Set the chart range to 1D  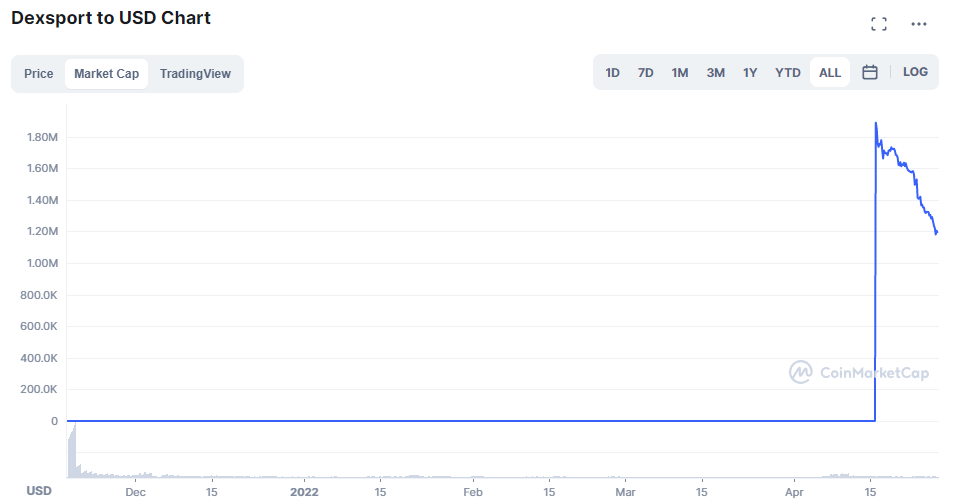pos(612,73)
